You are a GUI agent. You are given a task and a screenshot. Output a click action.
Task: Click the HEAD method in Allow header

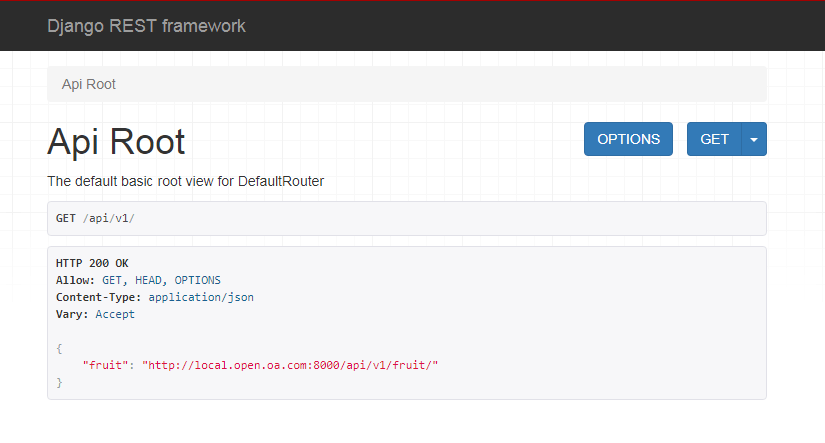click(x=148, y=280)
